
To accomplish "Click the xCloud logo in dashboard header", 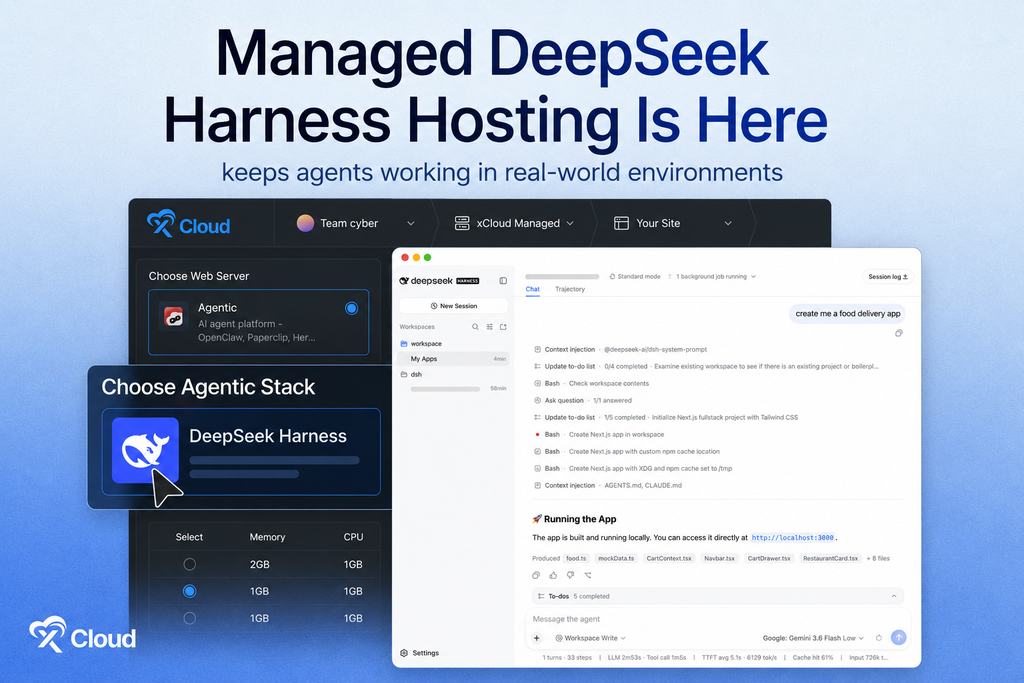I will [x=188, y=224].
